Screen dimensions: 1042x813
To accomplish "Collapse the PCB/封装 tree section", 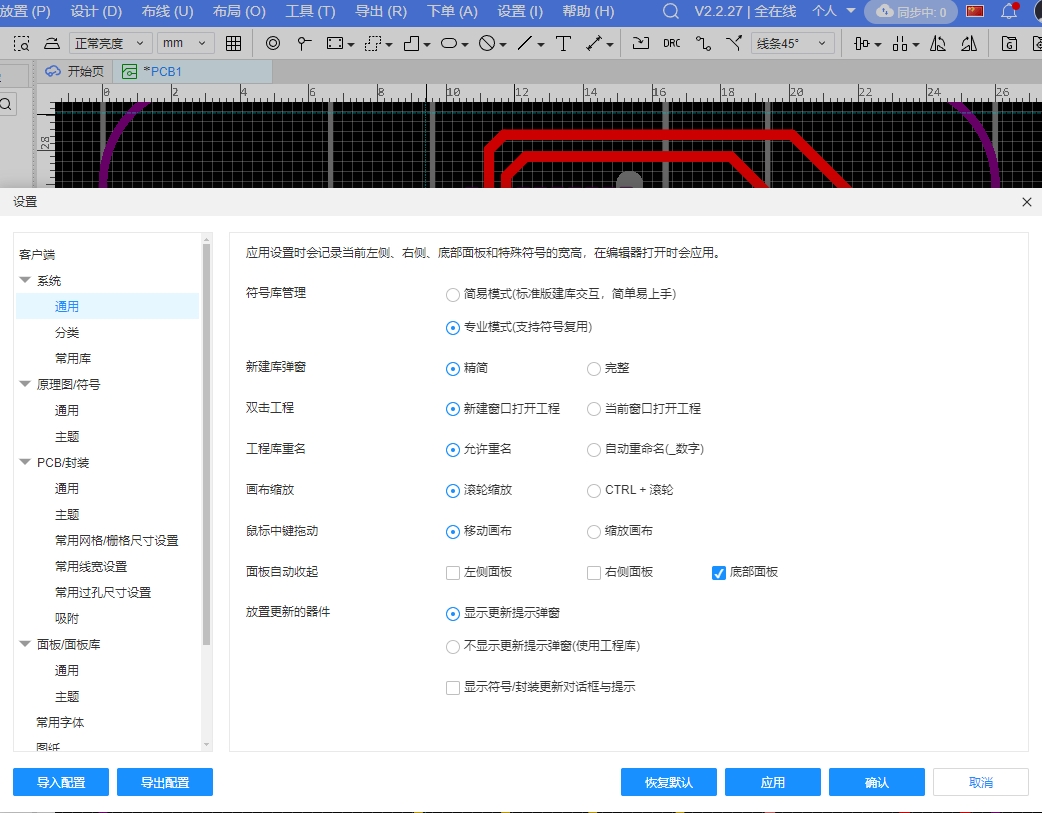I will point(25,462).
